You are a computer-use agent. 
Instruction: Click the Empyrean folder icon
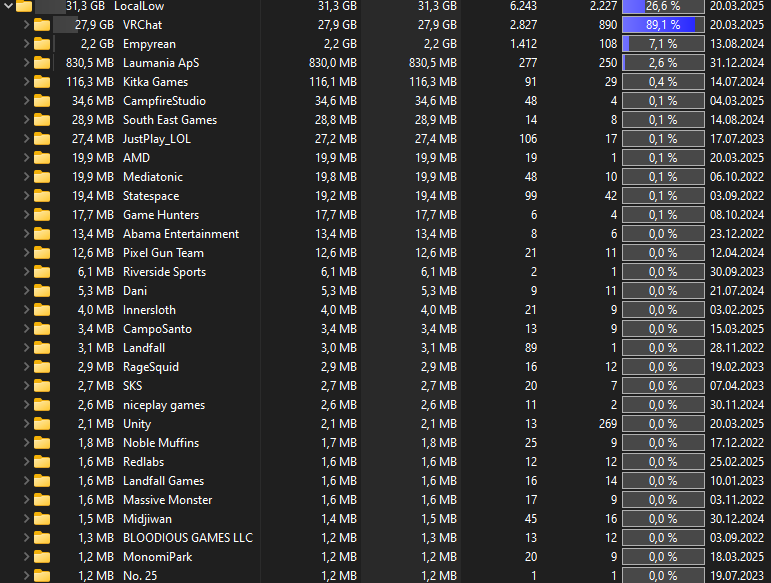tap(42, 44)
